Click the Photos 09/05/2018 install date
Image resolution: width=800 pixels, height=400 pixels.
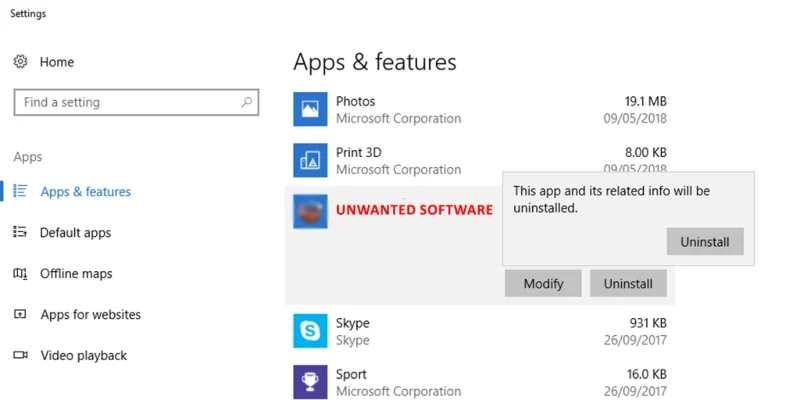point(635,118)
